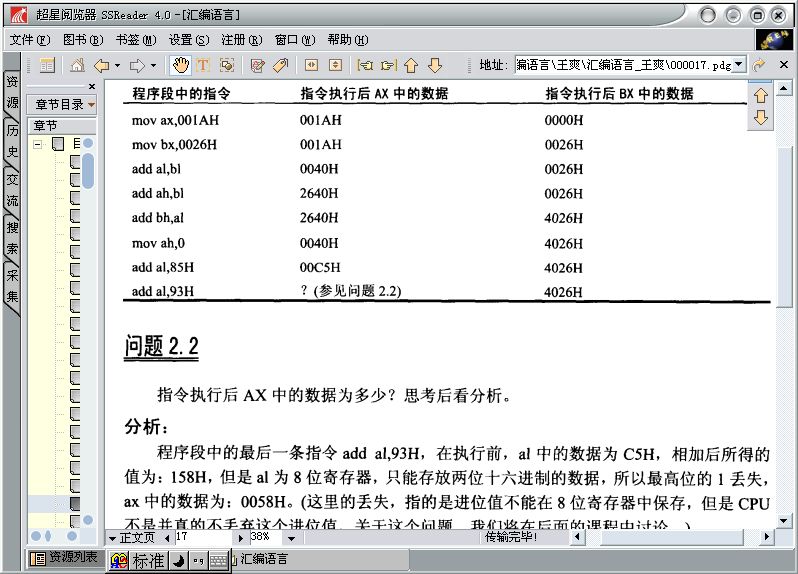The height and width of the screenshot is (574, 798).
Task: Open the annotation pencil tool
Action: pyautogui.click(x=258, y=65)
